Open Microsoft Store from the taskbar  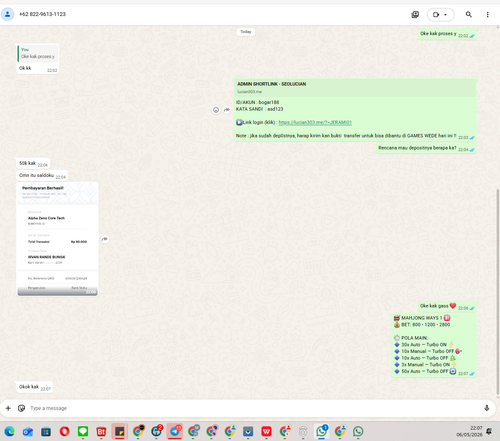click(x=46, y=432)
